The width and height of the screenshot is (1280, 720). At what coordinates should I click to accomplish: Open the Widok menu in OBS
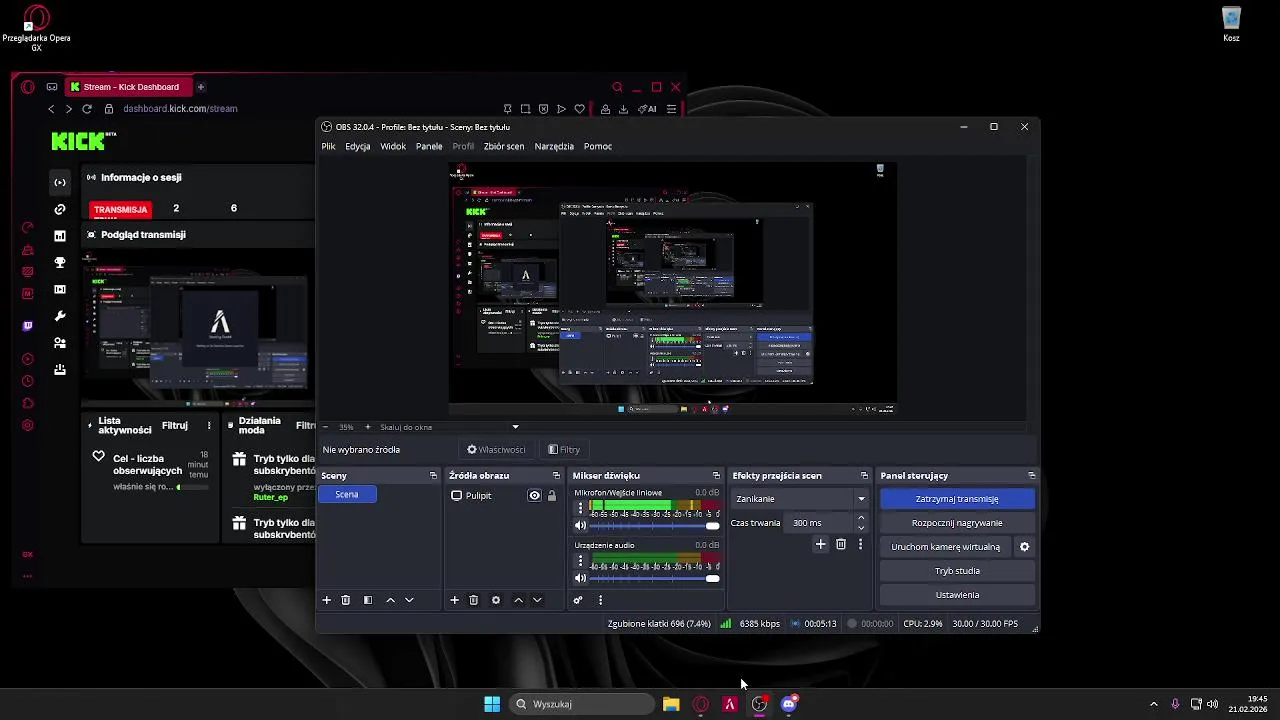pyautogui.click(x=393, y=146)
